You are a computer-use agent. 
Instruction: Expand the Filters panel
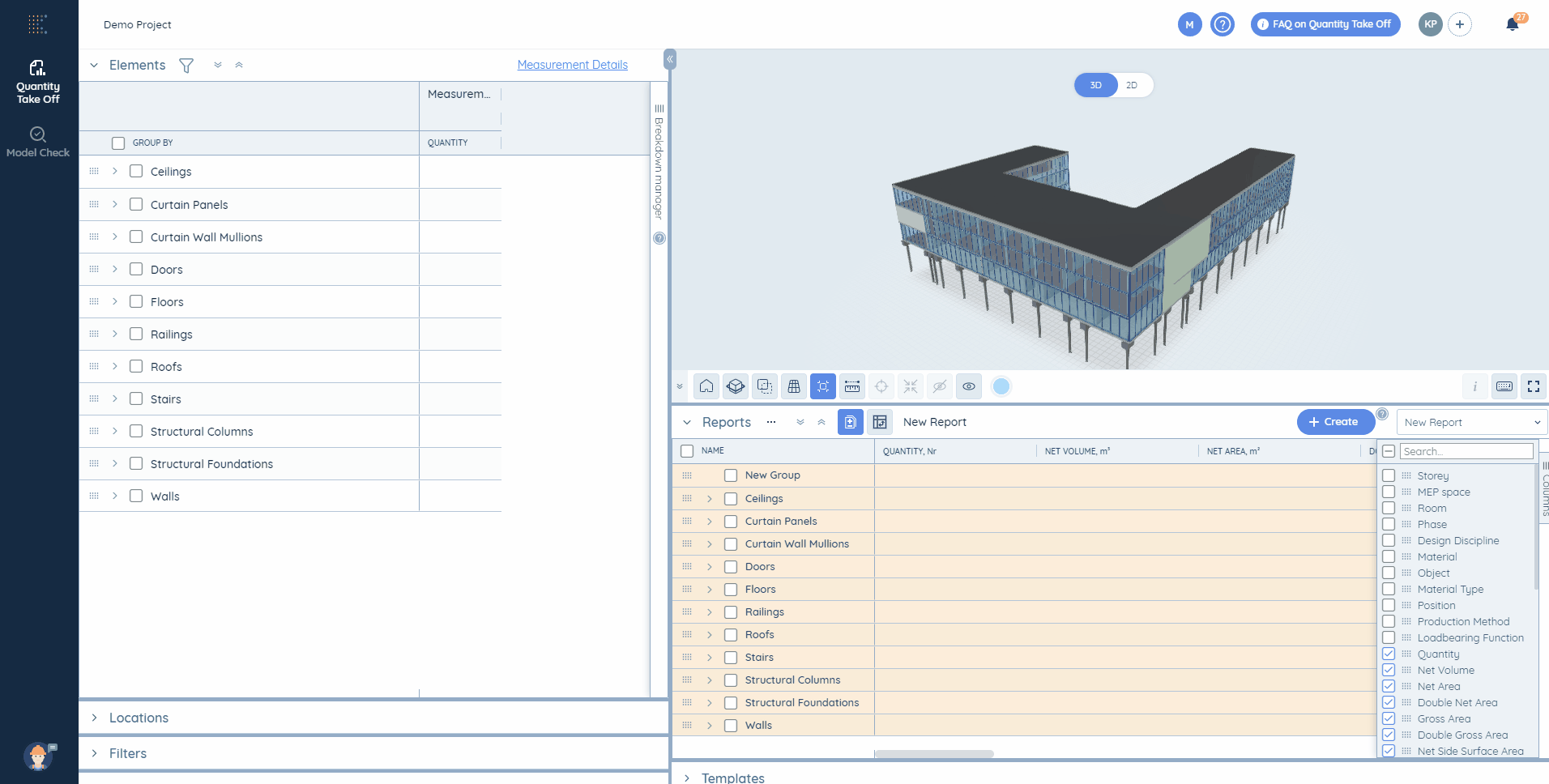tap(94, 753)
